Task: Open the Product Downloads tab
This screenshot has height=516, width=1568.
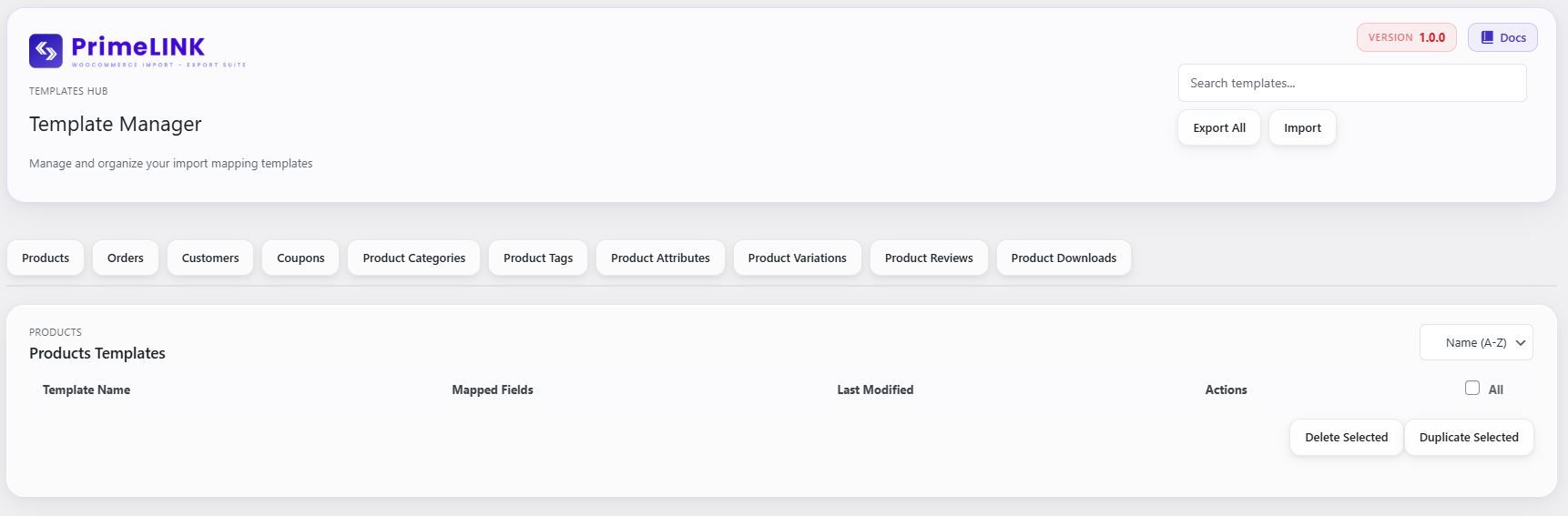Action: pyautogui.click(x=1064, y=258)
